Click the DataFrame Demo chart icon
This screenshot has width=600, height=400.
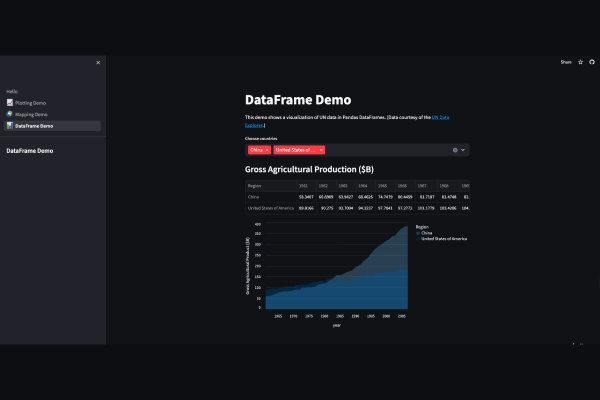(10, 126)
